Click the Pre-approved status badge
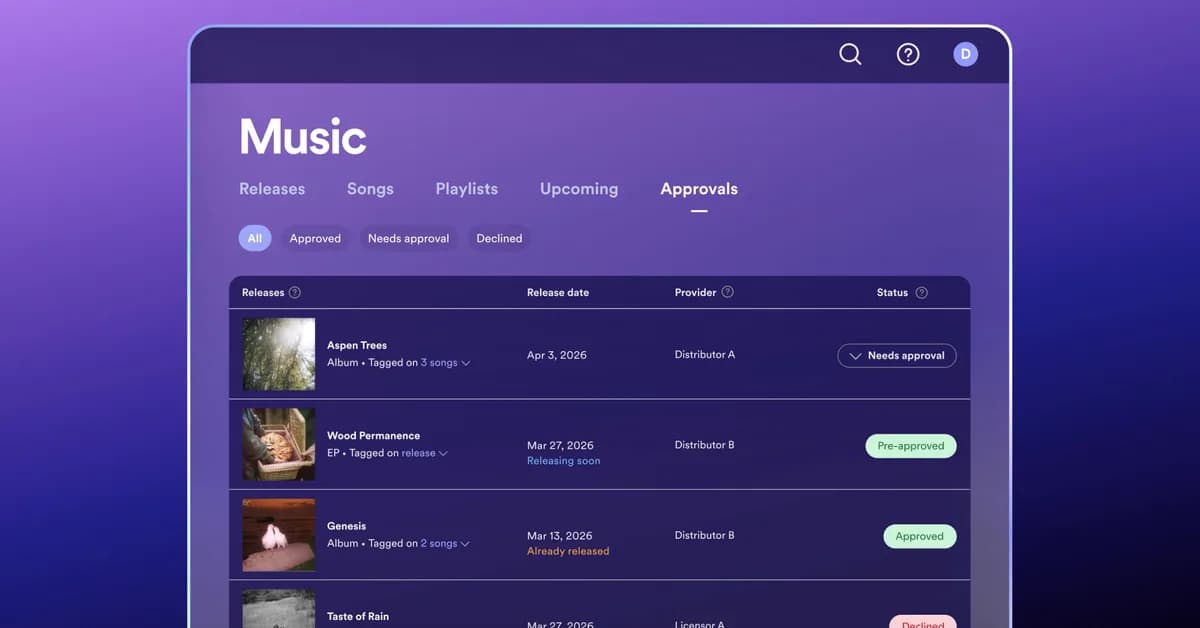Viewport: 1200px width, 628px height. pos(911,446)
